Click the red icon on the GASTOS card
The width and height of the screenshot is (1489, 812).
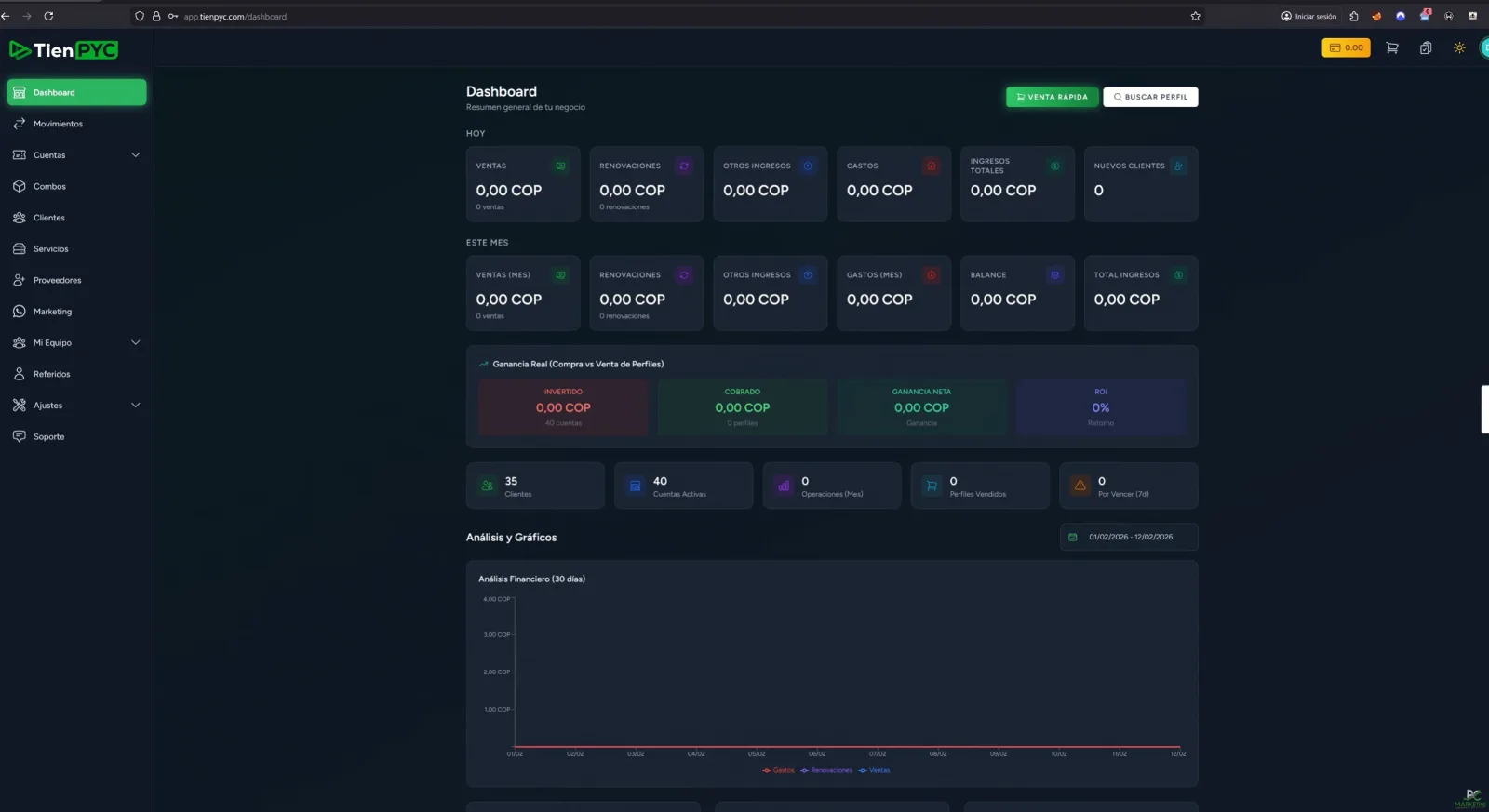[931, 166]
